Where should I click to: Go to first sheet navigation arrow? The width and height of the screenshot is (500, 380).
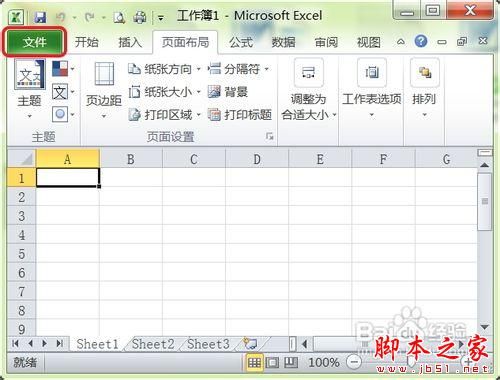(15, 343)
